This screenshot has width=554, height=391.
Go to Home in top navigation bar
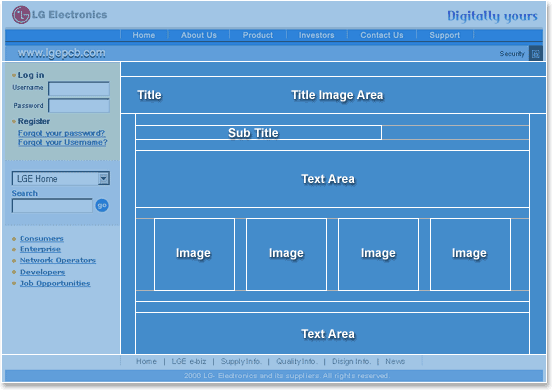[x=144, y=35]
